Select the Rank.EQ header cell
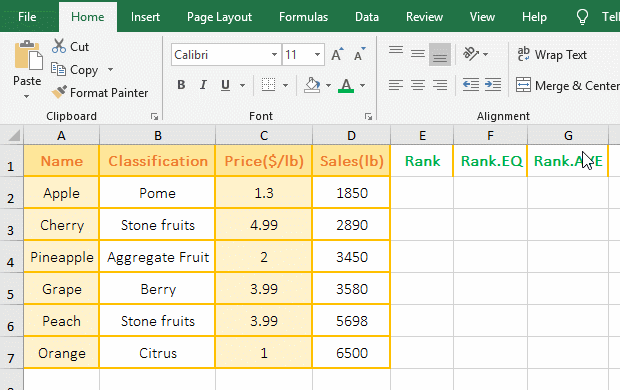This screenshot has height=390, width=620. pos(490,161)
